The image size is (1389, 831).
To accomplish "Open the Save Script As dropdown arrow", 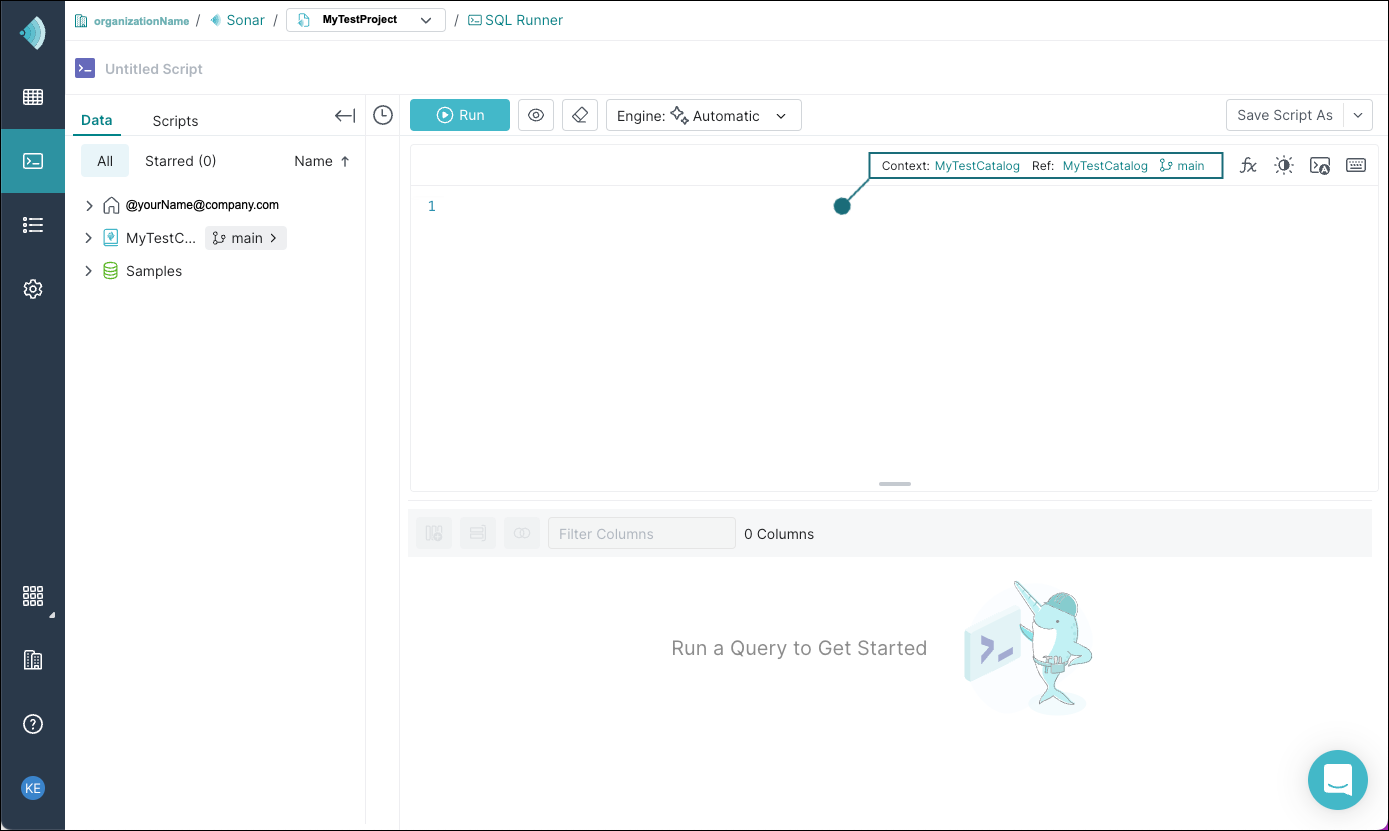I will (1358, 114).
